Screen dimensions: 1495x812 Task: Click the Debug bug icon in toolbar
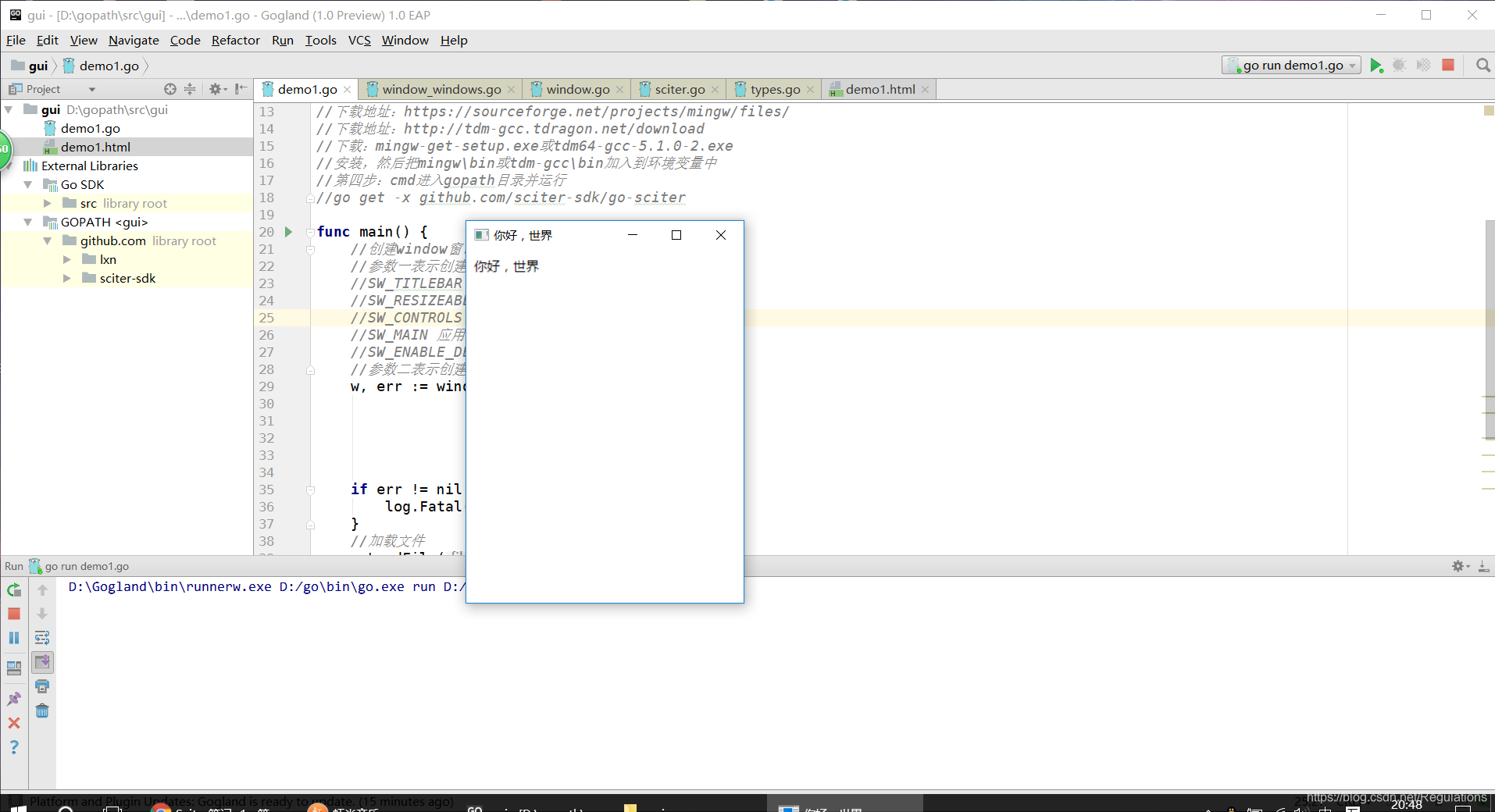[1400, 66]
